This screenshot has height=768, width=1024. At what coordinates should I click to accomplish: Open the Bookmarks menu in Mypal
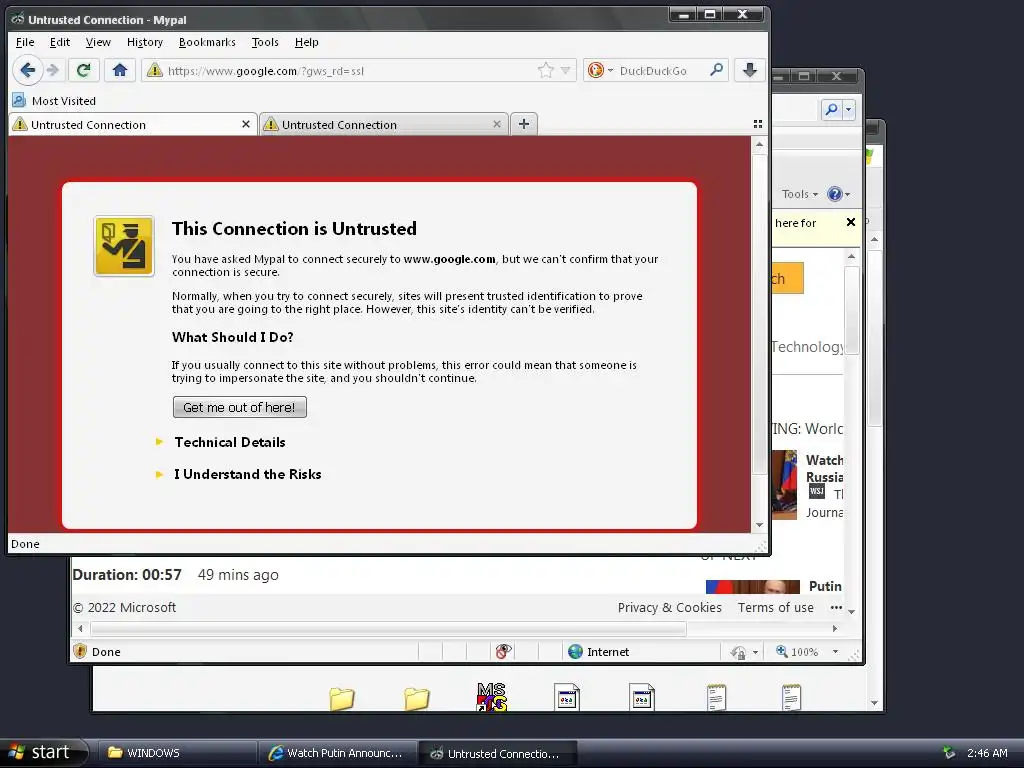point(207,42)
